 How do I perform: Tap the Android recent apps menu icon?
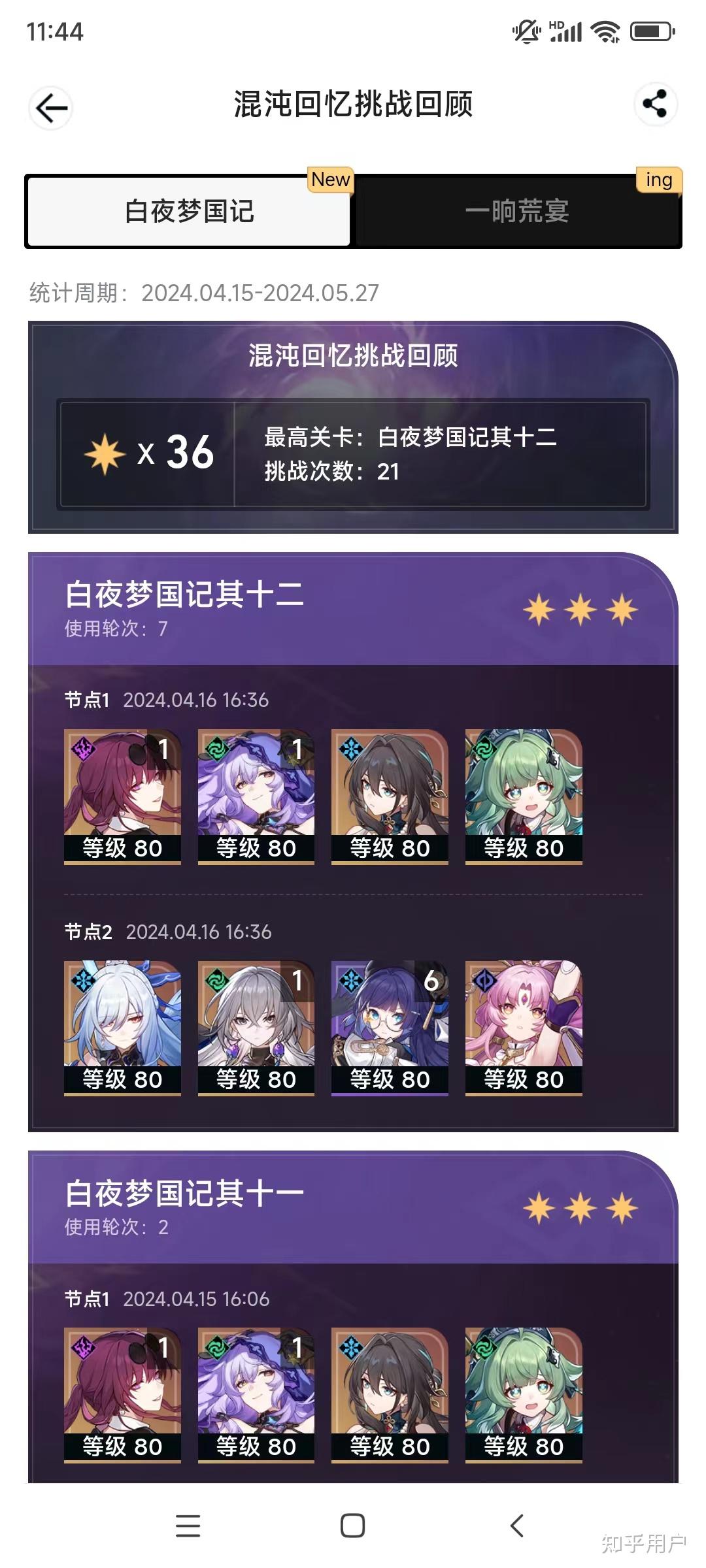click(188, 1526)
